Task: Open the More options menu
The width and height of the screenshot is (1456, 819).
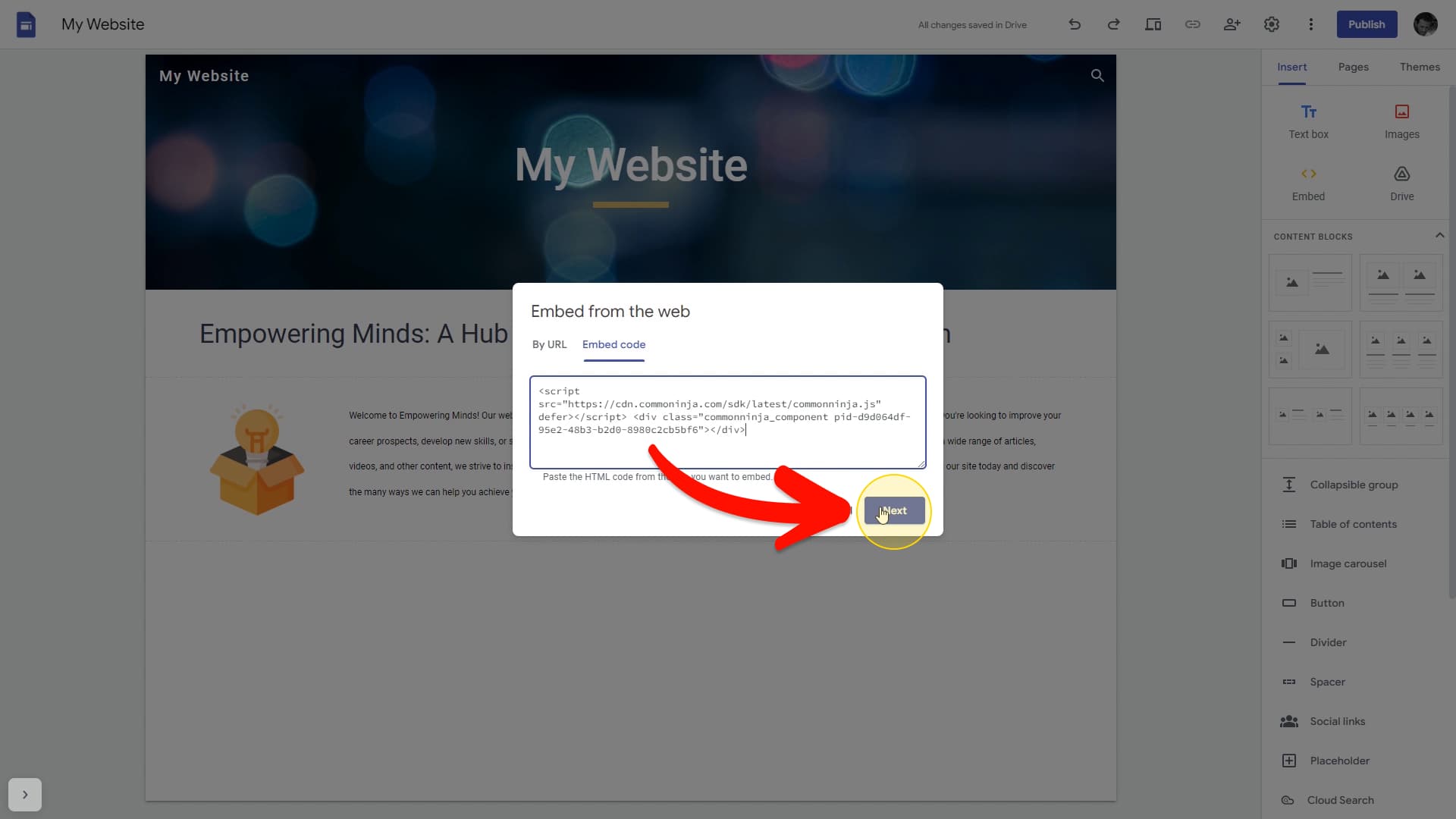Action: click(x=1311, y=24)
